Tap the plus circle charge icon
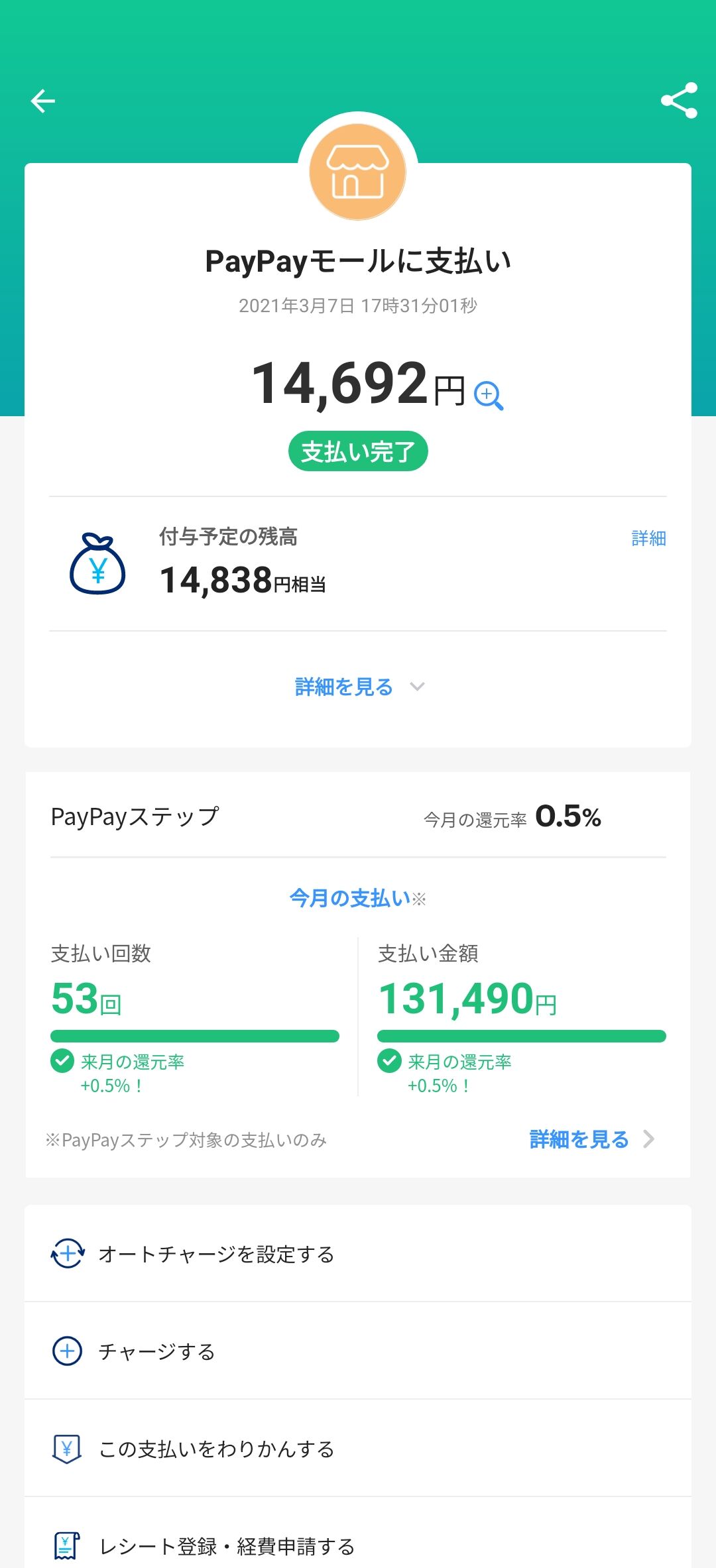Screen dimensions: 716x1568 (x=67, y=1351)
